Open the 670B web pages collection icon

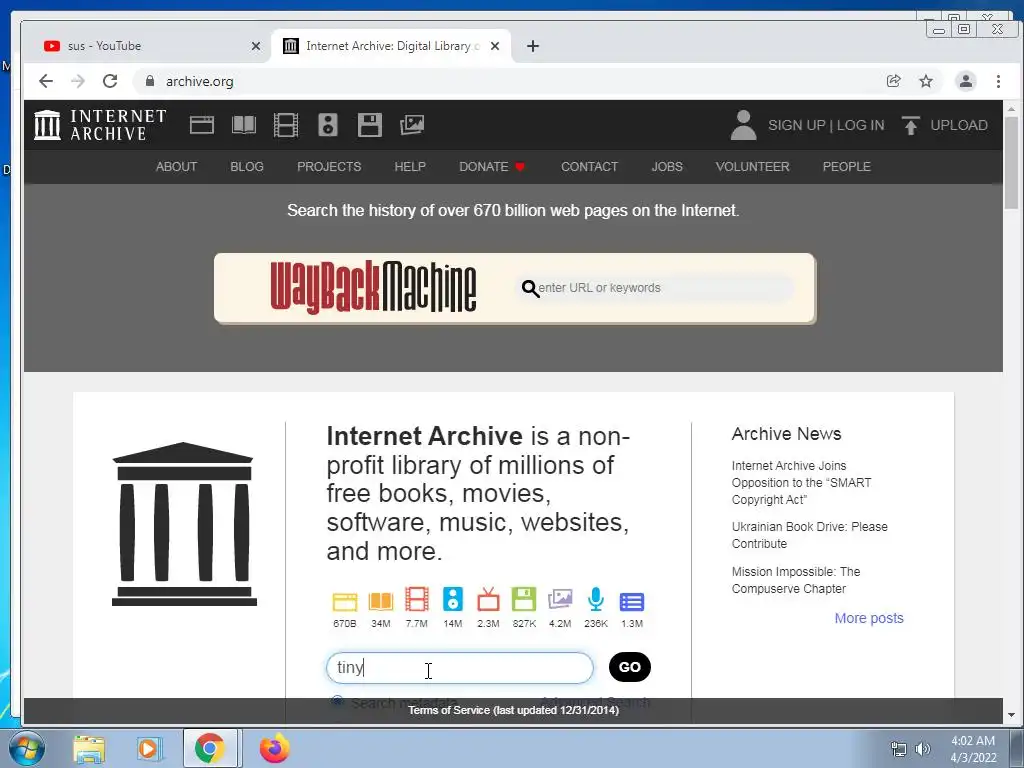(345, 601)
